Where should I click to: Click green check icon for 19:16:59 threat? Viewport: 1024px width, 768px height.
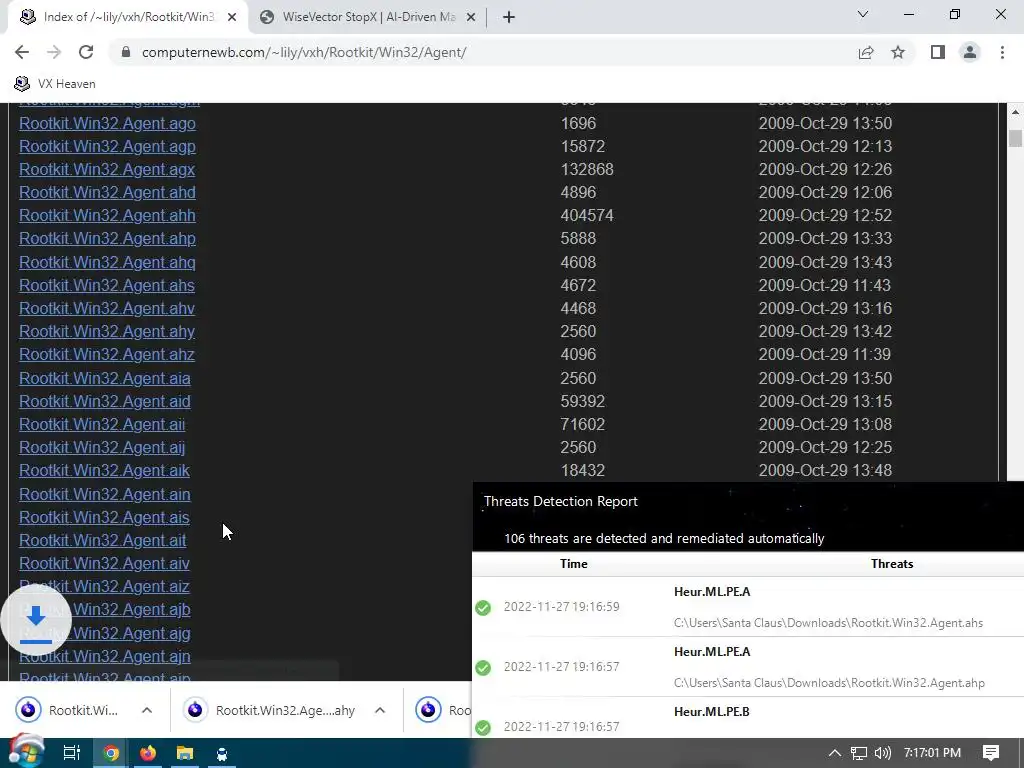click(483, 608)
